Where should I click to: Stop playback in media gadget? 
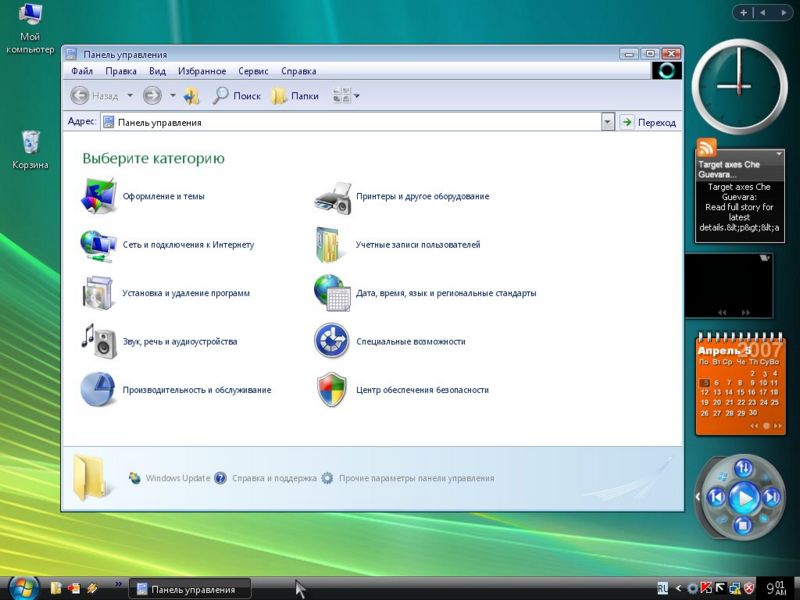pos(743,524)
